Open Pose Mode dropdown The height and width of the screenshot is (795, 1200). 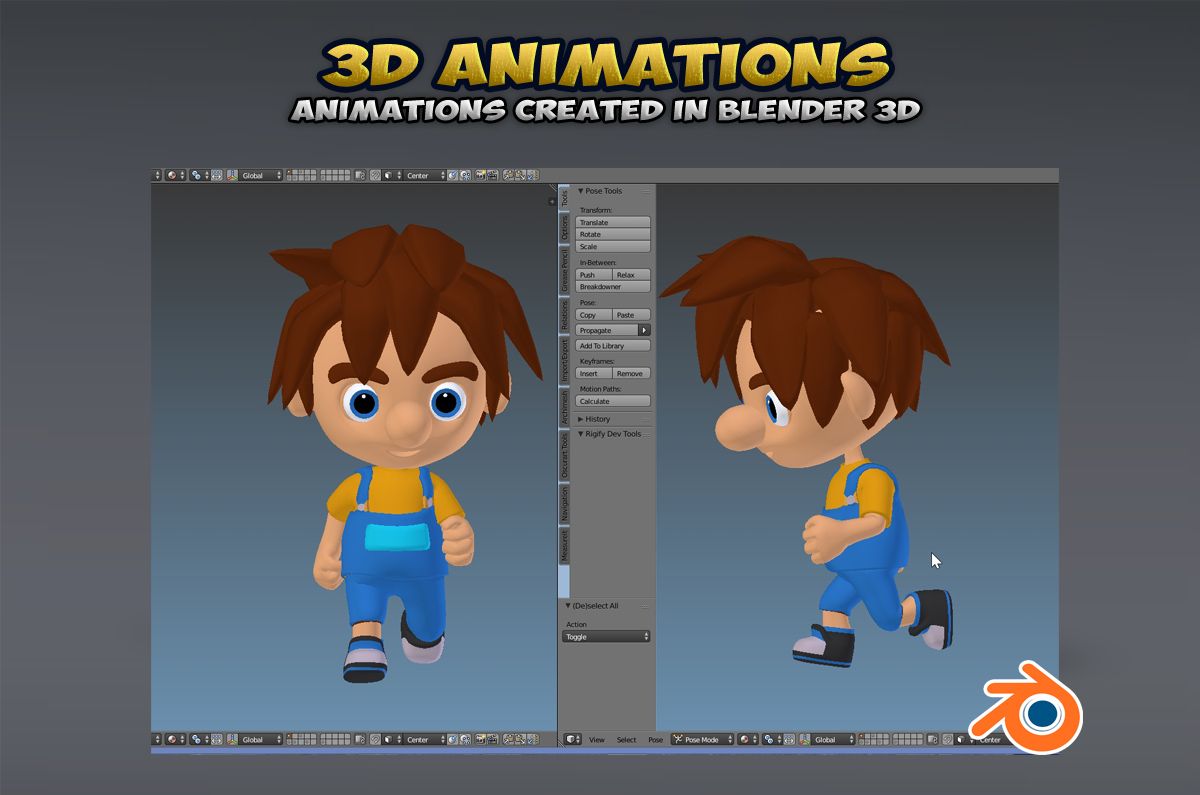pyautogui.click(x=702, y=740)
